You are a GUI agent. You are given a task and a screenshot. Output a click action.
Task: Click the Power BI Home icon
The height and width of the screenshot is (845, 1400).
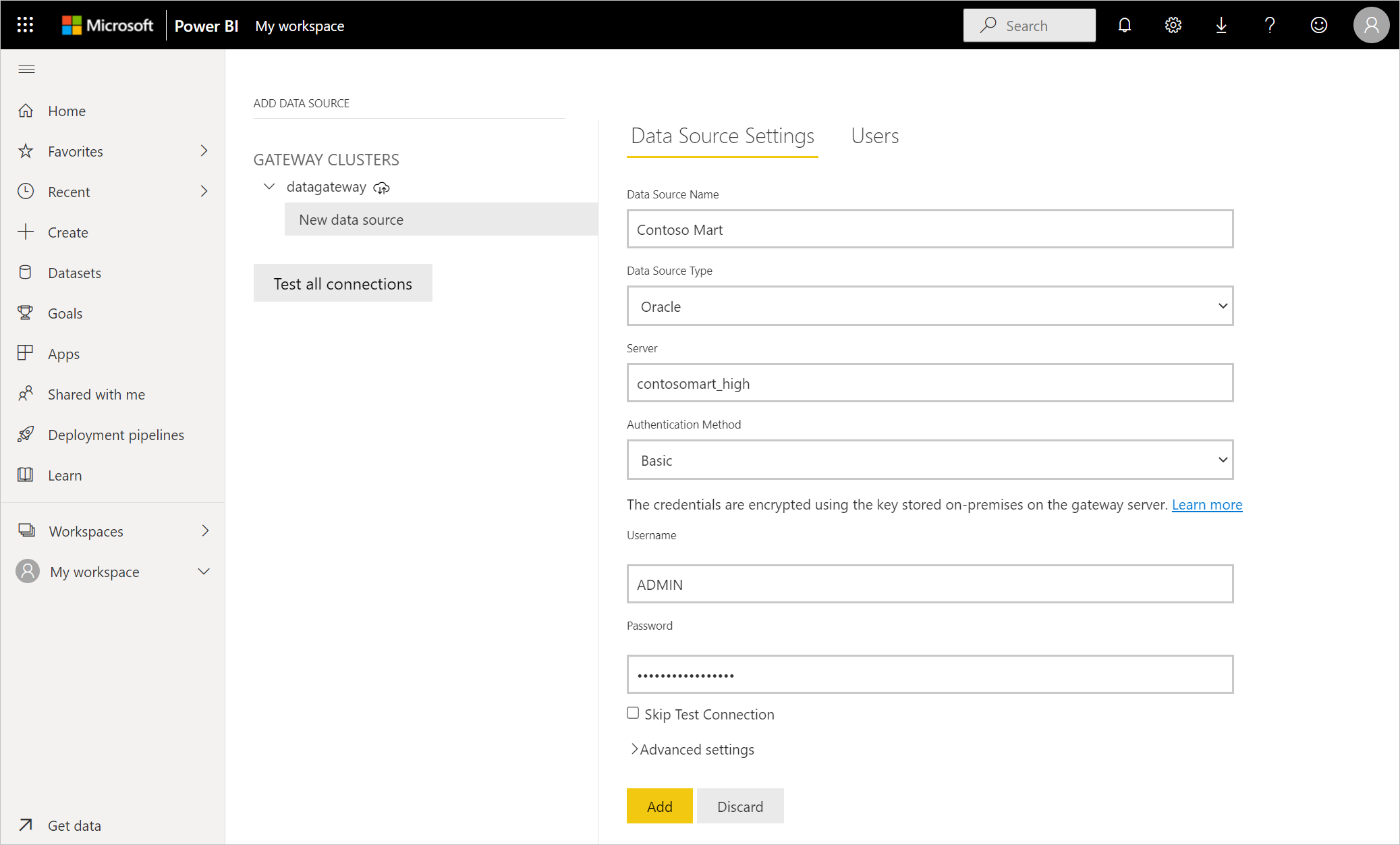27,110
